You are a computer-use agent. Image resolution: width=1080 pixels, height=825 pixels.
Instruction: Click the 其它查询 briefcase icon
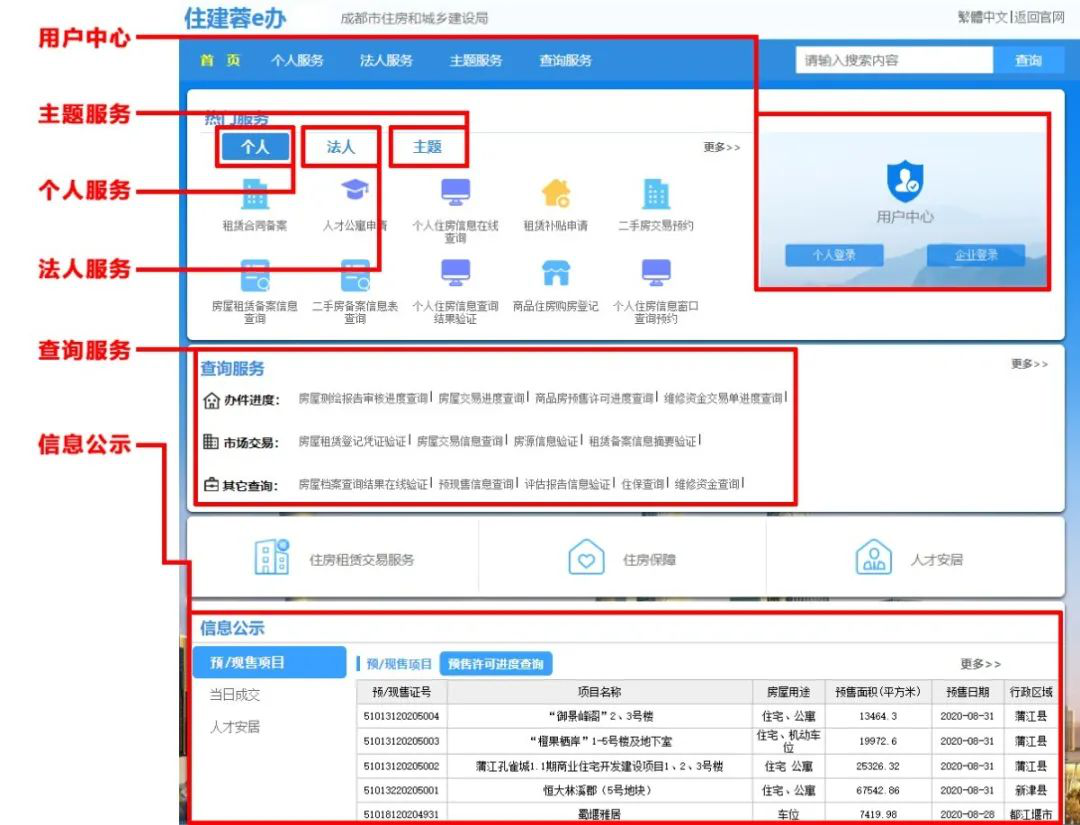(x=211, y=485)
